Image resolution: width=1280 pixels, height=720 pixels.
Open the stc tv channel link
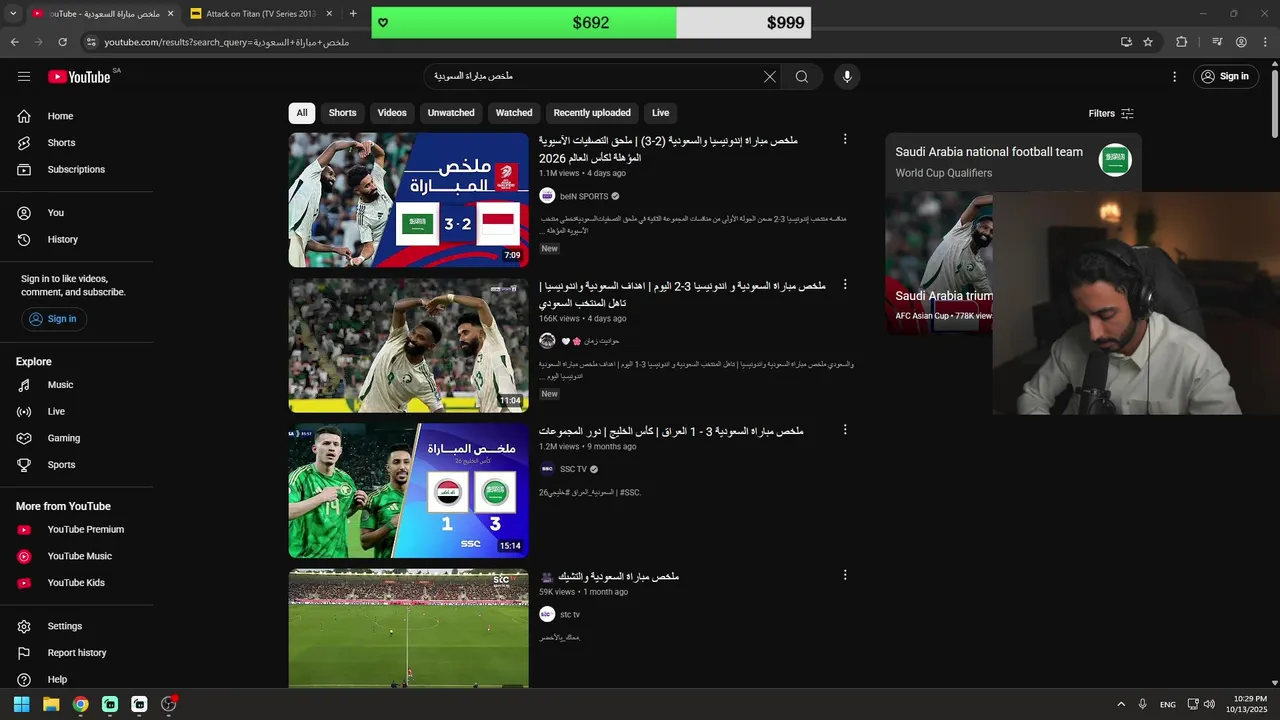570,615
